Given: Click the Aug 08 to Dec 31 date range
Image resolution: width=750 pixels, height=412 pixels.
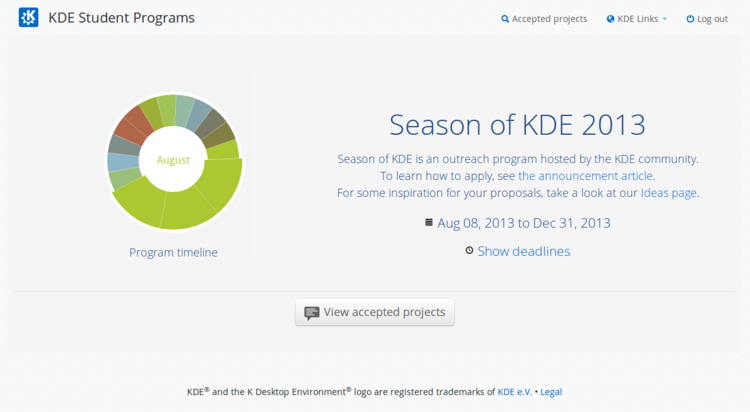Looking at the screenshot, I should coord(523,223).
